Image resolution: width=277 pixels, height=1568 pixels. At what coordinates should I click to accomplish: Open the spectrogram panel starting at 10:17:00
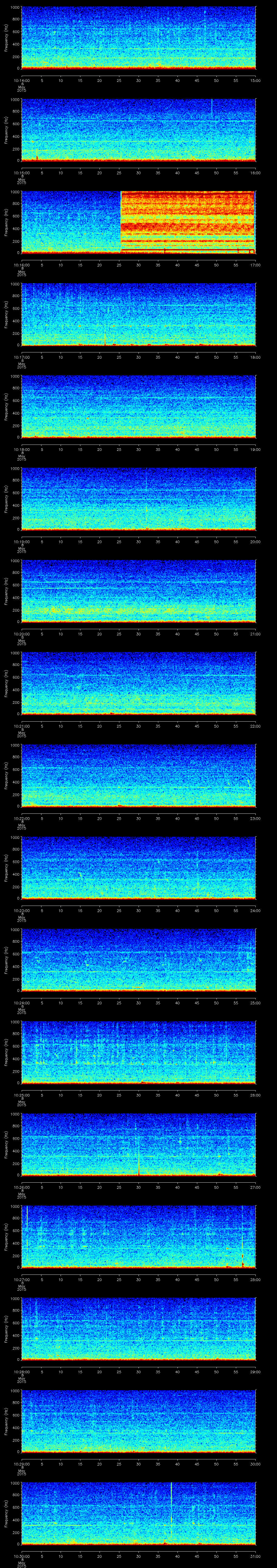[138, 314]
